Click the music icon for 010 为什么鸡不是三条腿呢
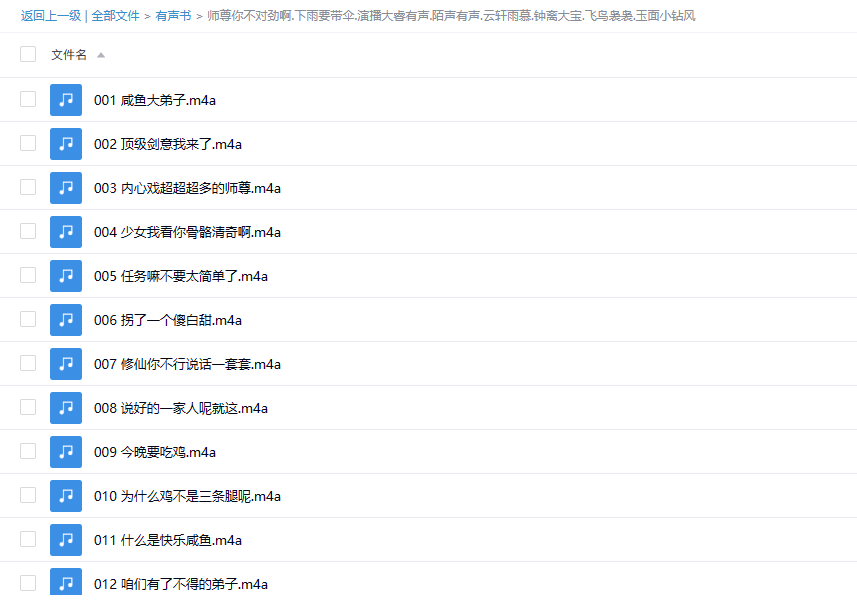This screenshot has width=857, height=601. click(x=66, y=496)
